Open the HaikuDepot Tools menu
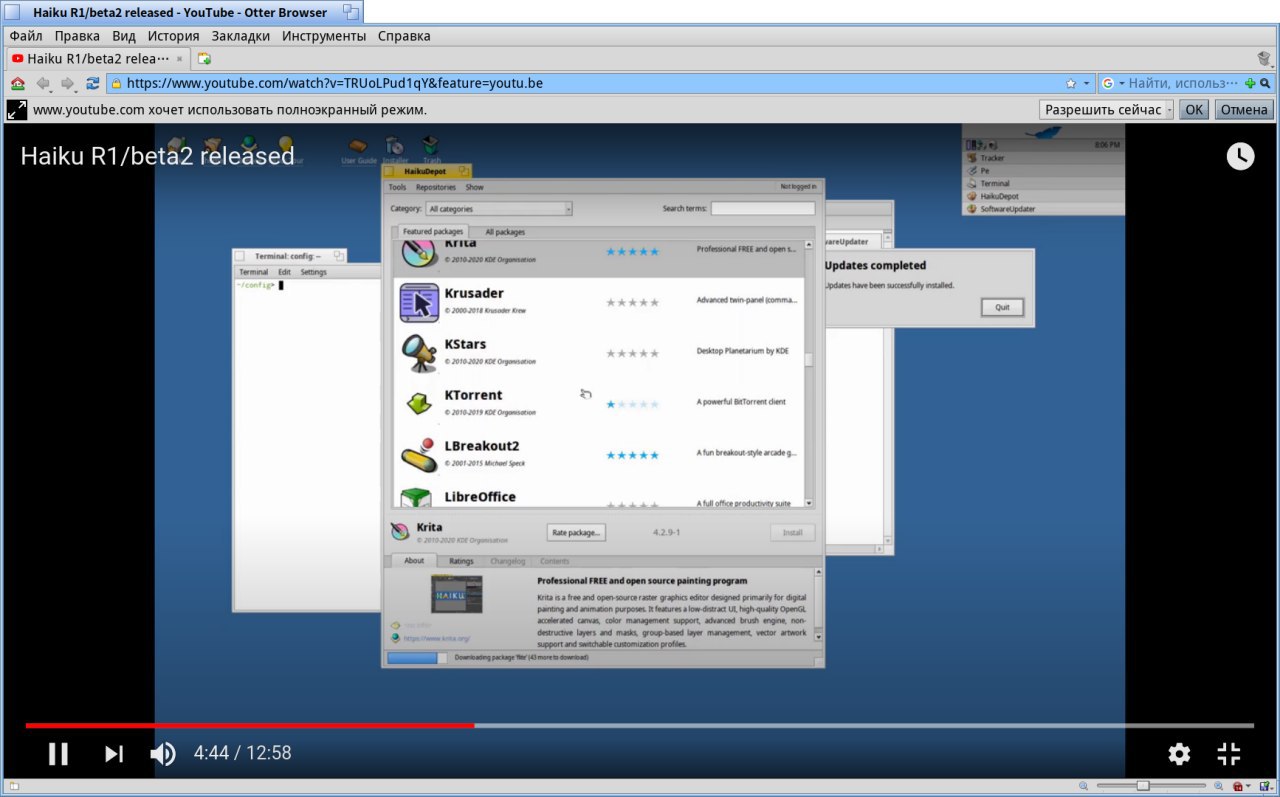 (x=397, y=187)
